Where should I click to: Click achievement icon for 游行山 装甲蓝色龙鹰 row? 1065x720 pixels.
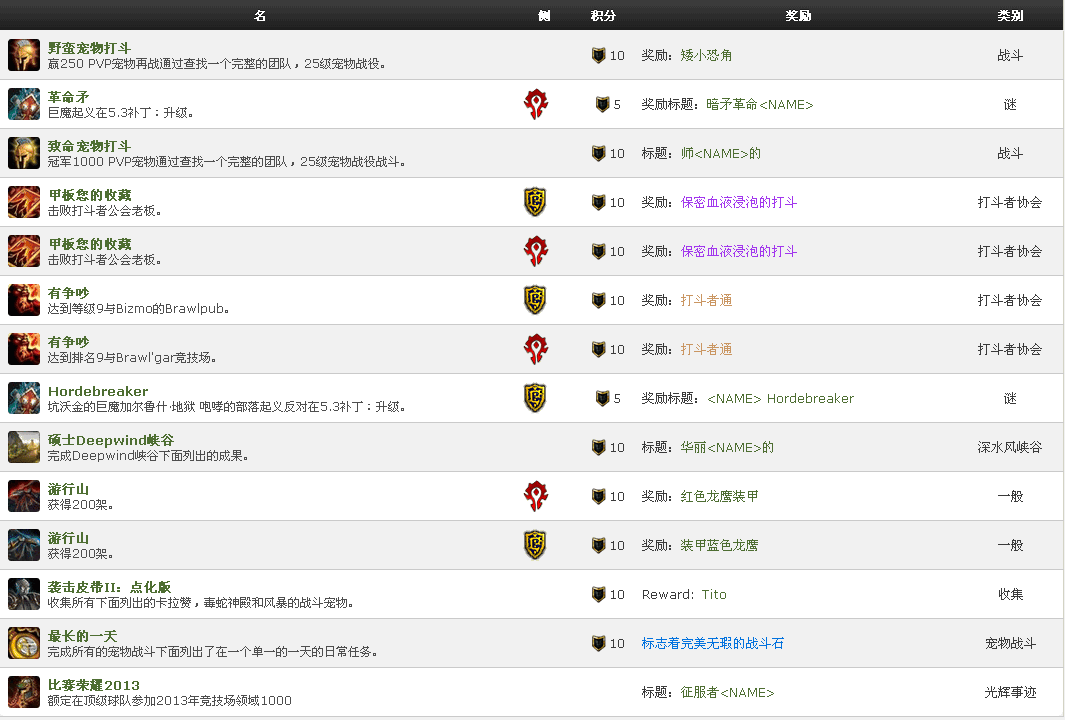click(24, 545)
